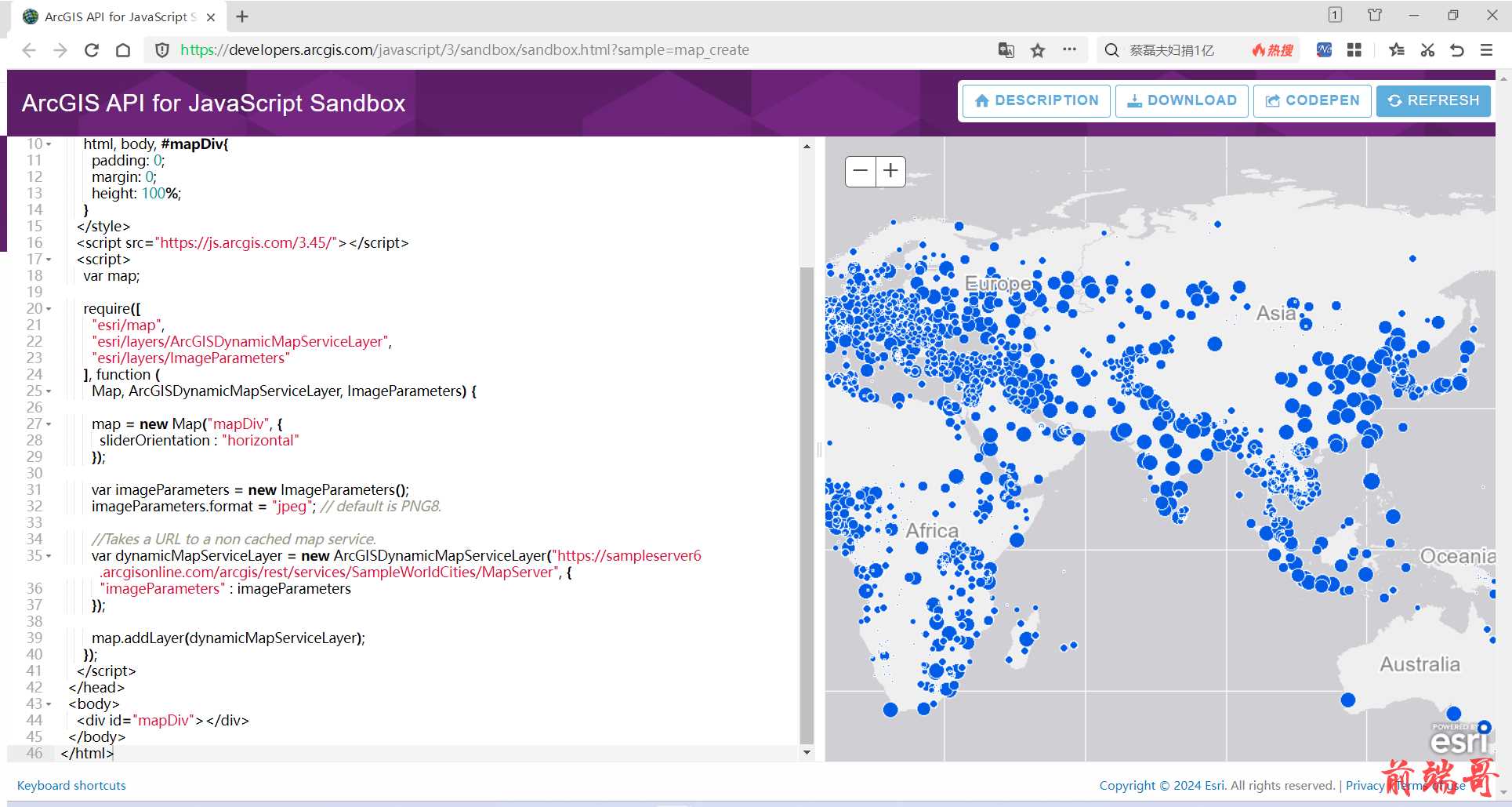Zoom out the map with minus button

tap(861, 171)
